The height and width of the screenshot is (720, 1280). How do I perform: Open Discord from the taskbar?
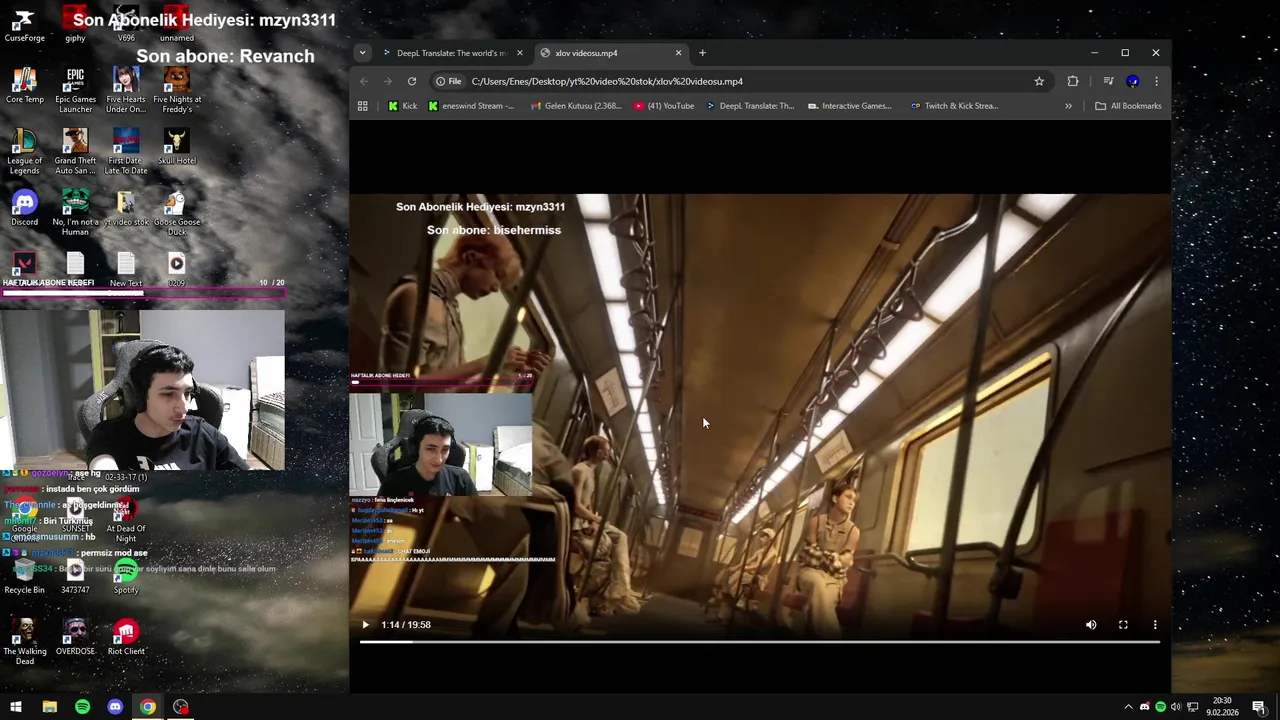pos(115,707)
